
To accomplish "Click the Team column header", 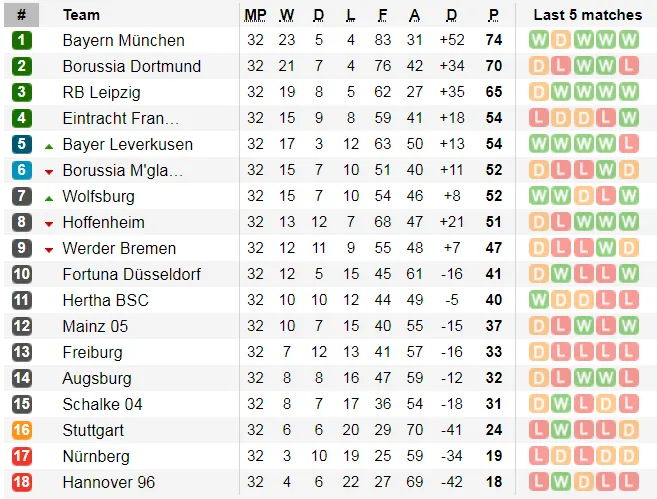I will click(x=81, y=15).
